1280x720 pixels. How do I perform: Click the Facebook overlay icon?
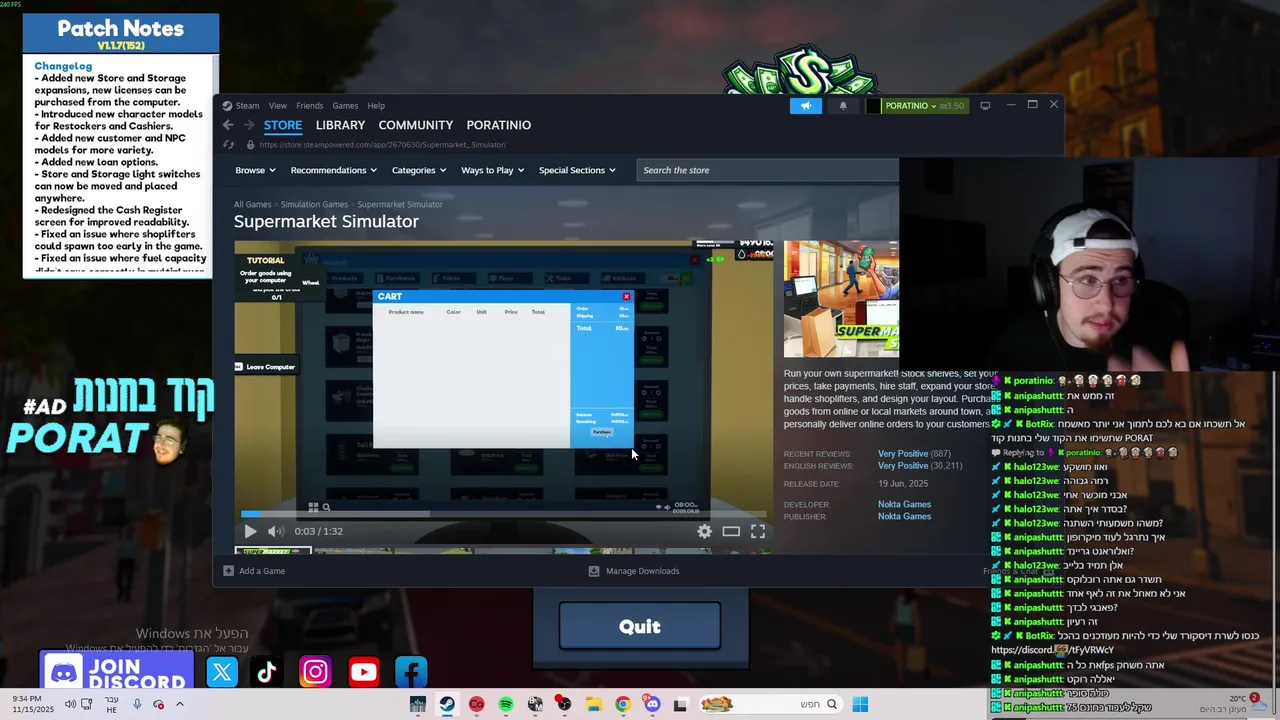(x=411, y=673)
